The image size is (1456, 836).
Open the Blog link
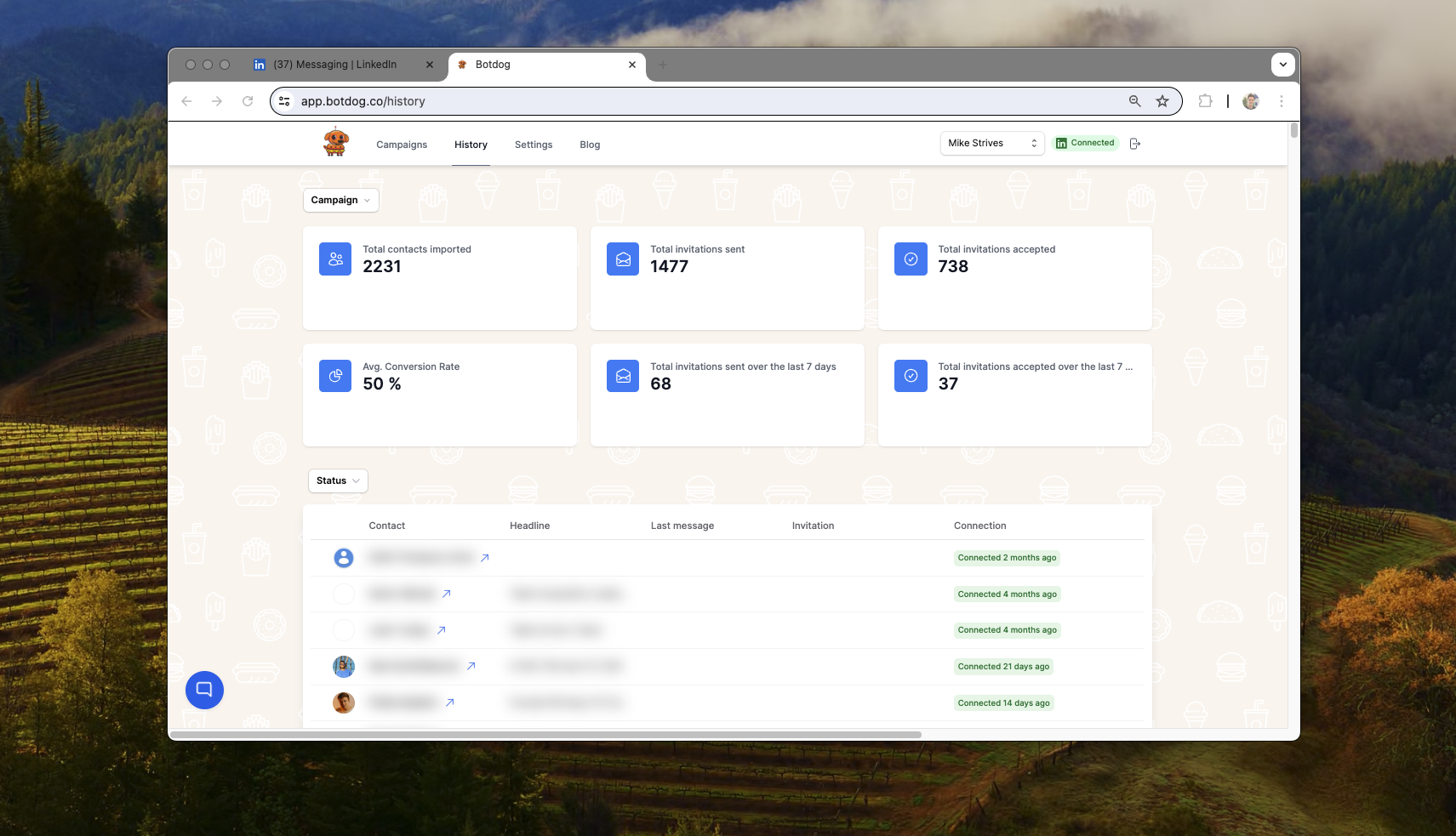(x=590, y=145)
